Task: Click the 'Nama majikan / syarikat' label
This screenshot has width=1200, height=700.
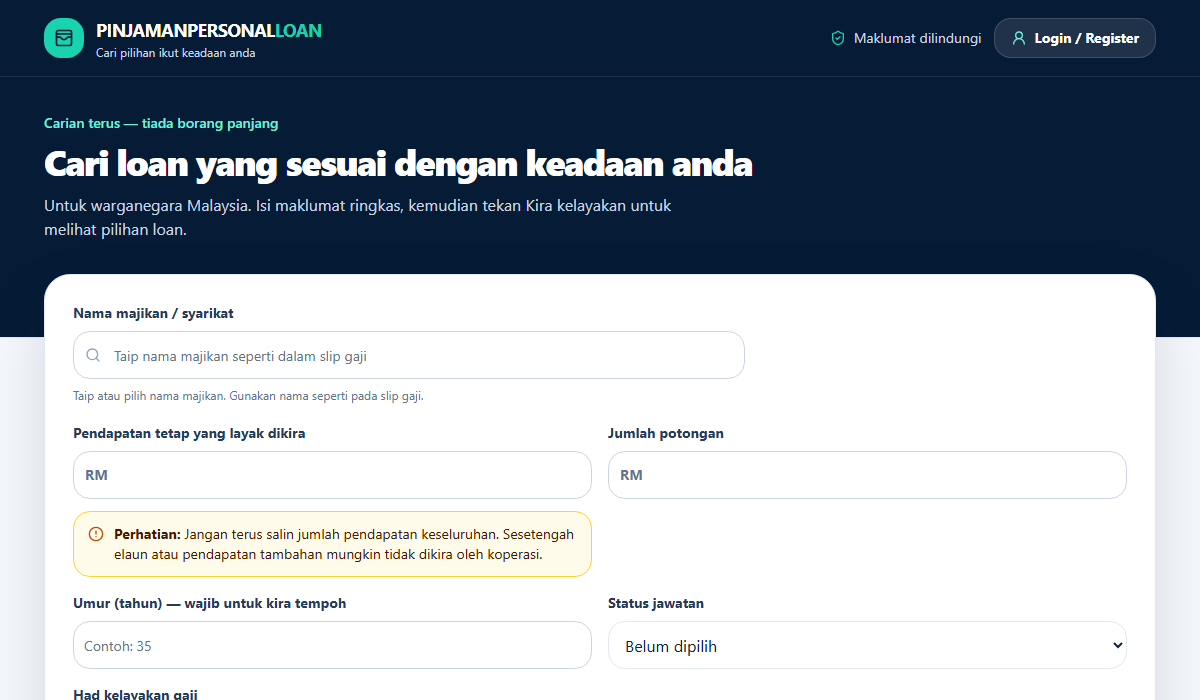Action: [153, 313]
